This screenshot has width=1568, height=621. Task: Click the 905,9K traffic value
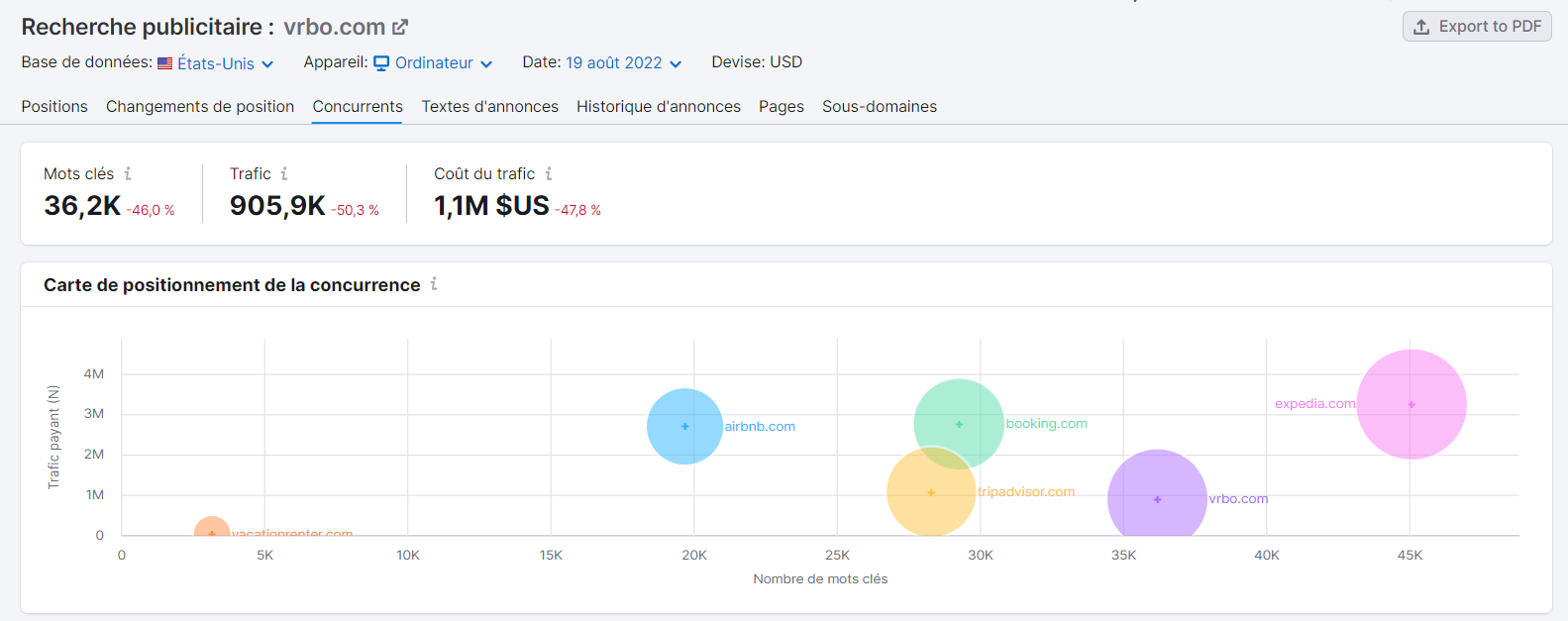click(277, 205)
